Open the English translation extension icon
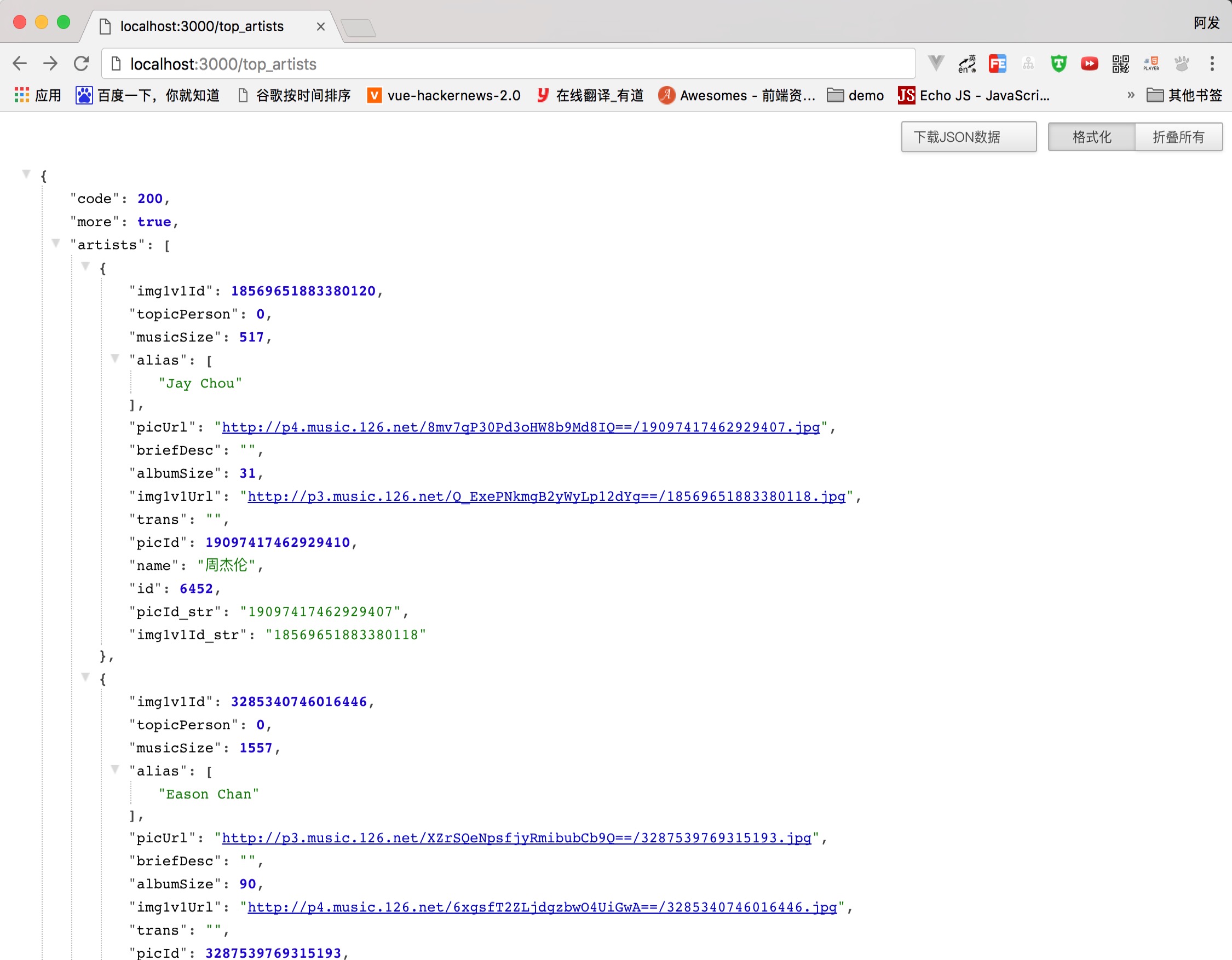The width and height of the screenshot is (1232, 960). 967,63
